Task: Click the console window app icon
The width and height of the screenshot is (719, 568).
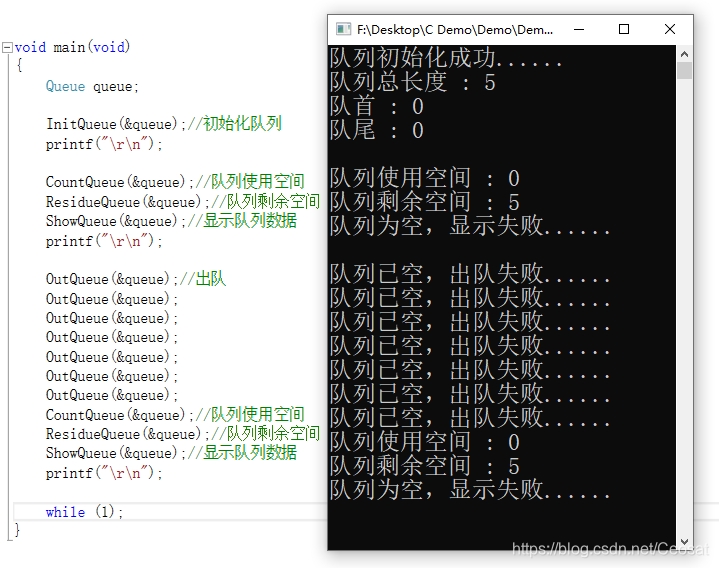Action: point(343,29)
